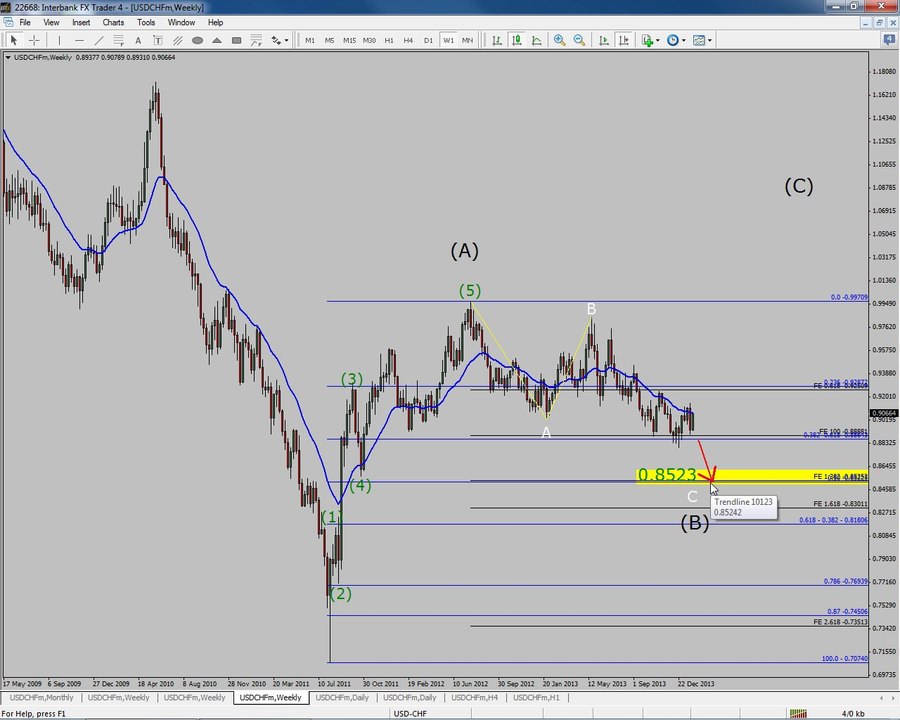Open the File menu

click(x=25, y=22)
